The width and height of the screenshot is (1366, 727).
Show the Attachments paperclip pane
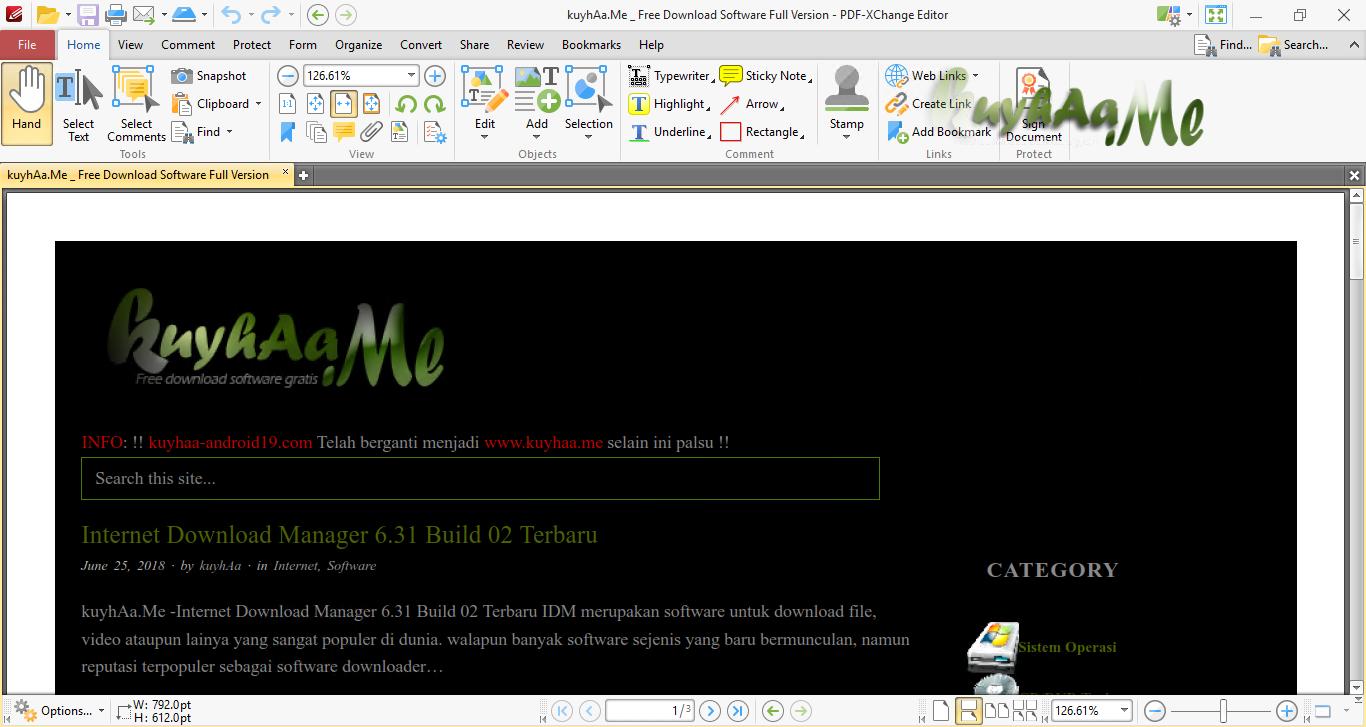[x=371, y=132]
